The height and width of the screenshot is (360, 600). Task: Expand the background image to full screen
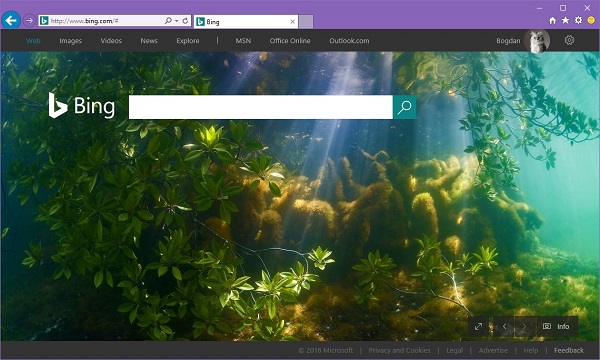[x=478, y=326]
